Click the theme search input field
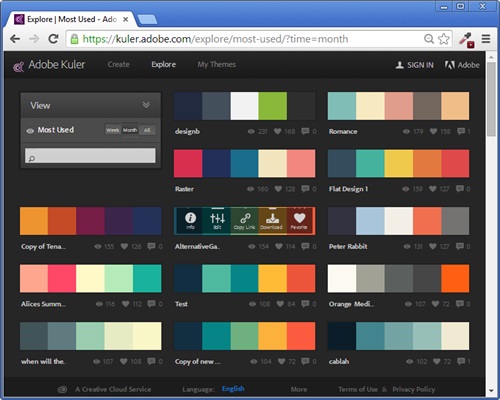Viewport: 500px width, 400px height. click(x=90, y=156)
